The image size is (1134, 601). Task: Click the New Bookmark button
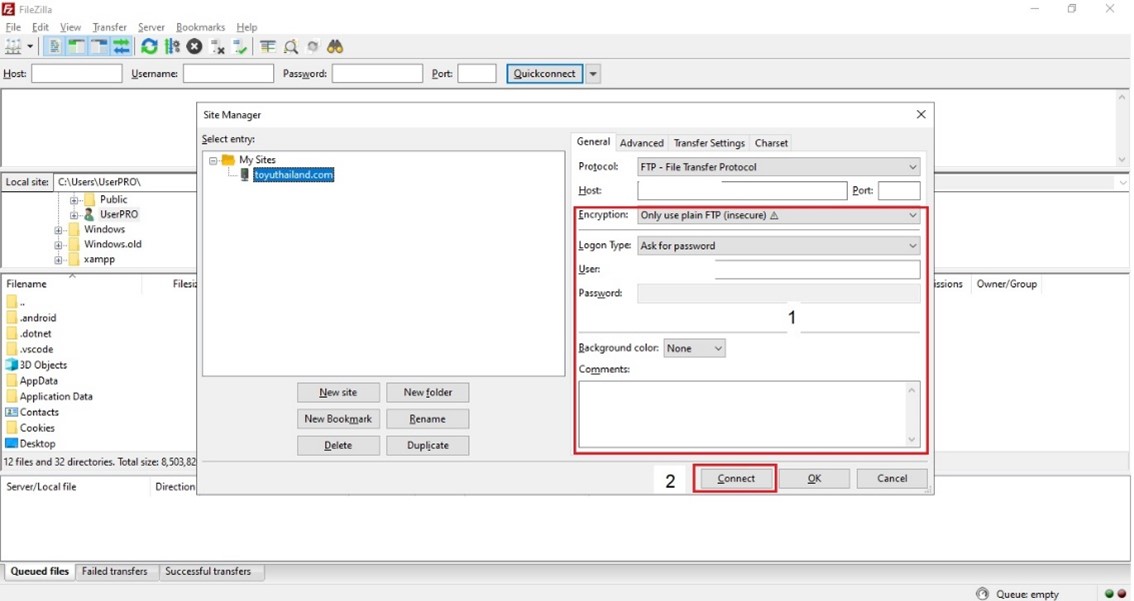click(x=338, y=419)
